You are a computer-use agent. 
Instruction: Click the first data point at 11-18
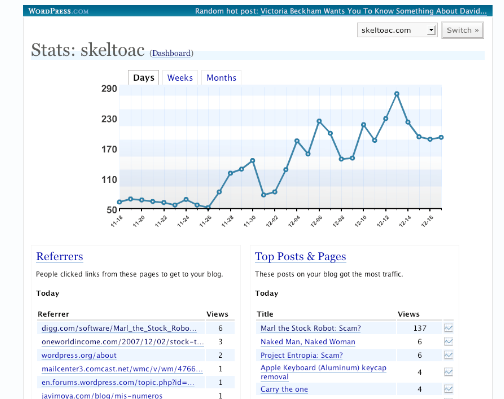120,202
